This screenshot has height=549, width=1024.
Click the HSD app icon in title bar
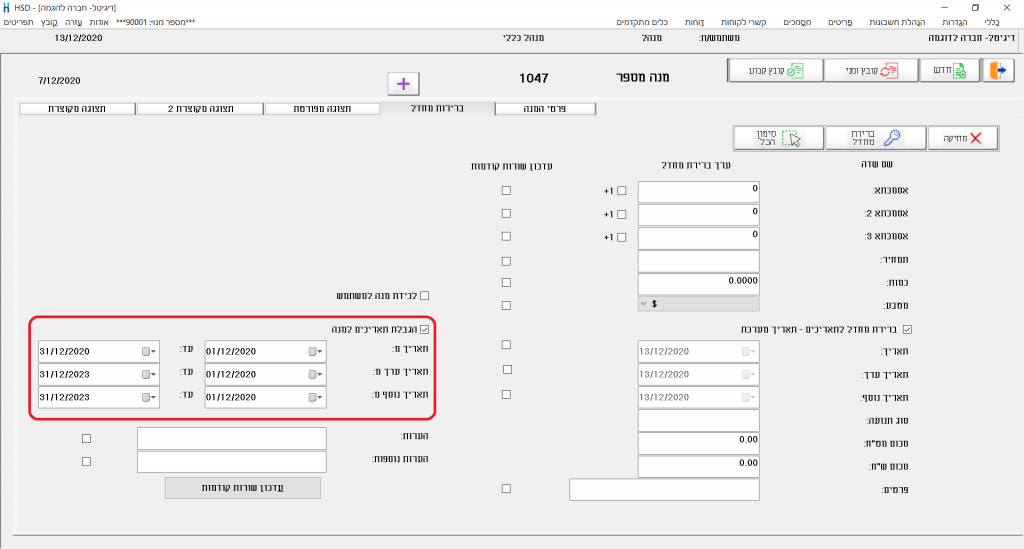7,8
